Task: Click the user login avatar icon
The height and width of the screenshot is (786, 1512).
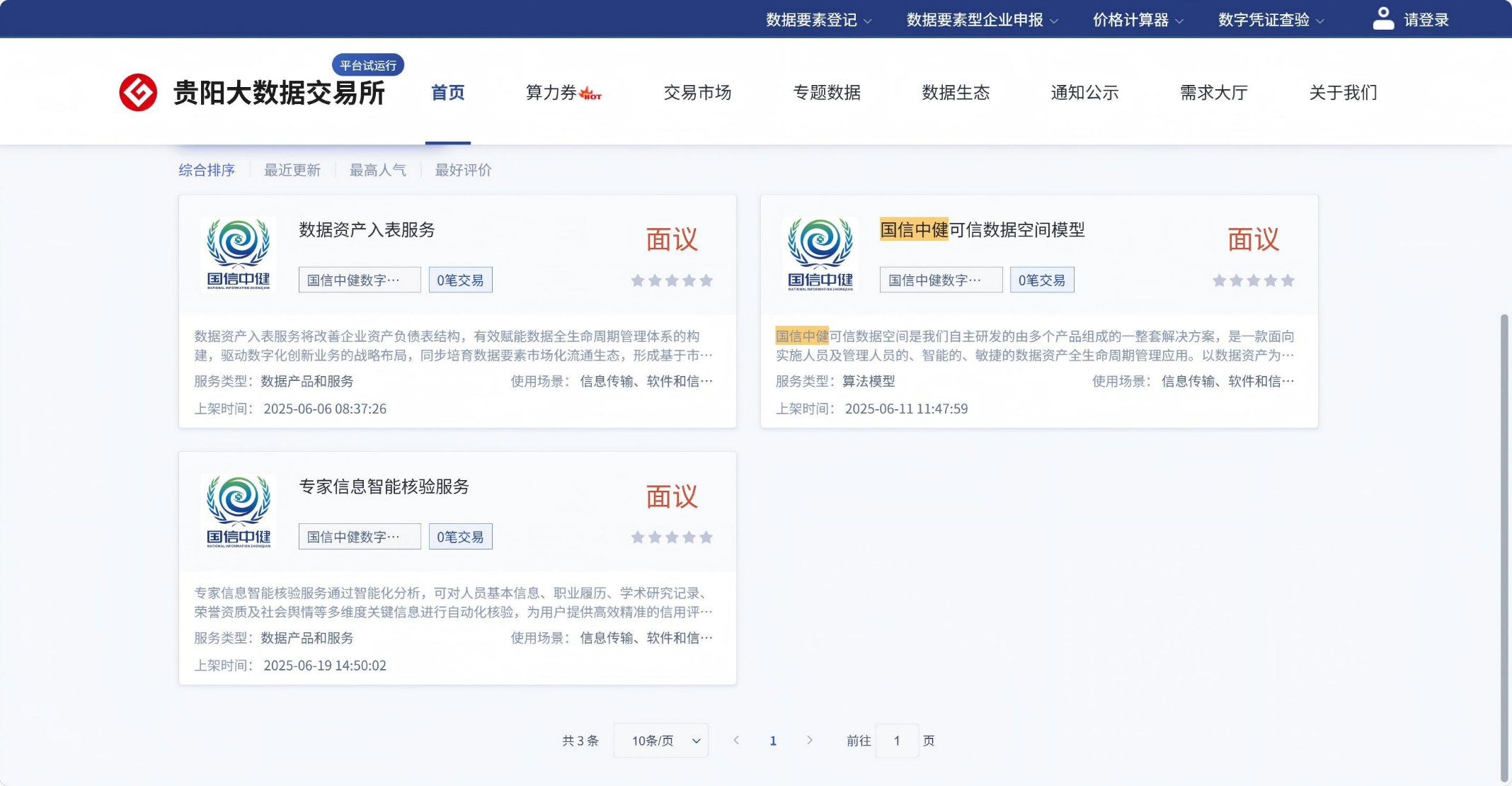Action: click(1382, 18)
